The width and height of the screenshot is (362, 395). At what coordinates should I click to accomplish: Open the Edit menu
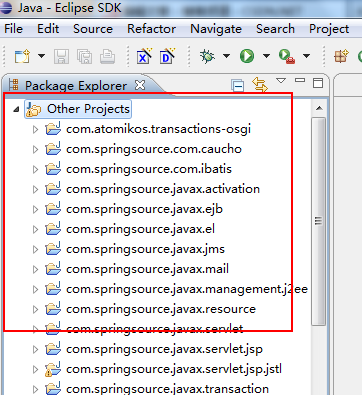tap(48, 29)
